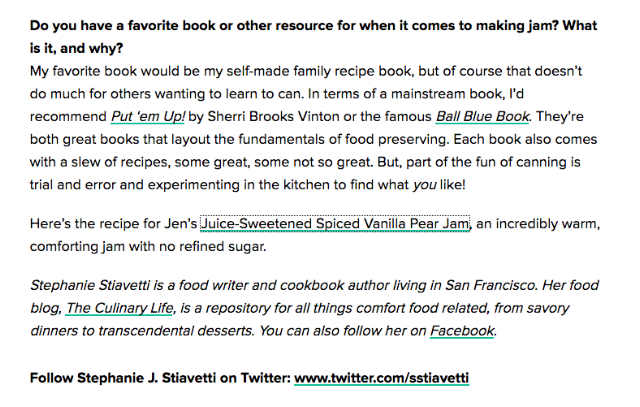The image size is (640, 407).
Task: Open the www.twitter.com/sstiavetti link
Action: tap(381, 378)
